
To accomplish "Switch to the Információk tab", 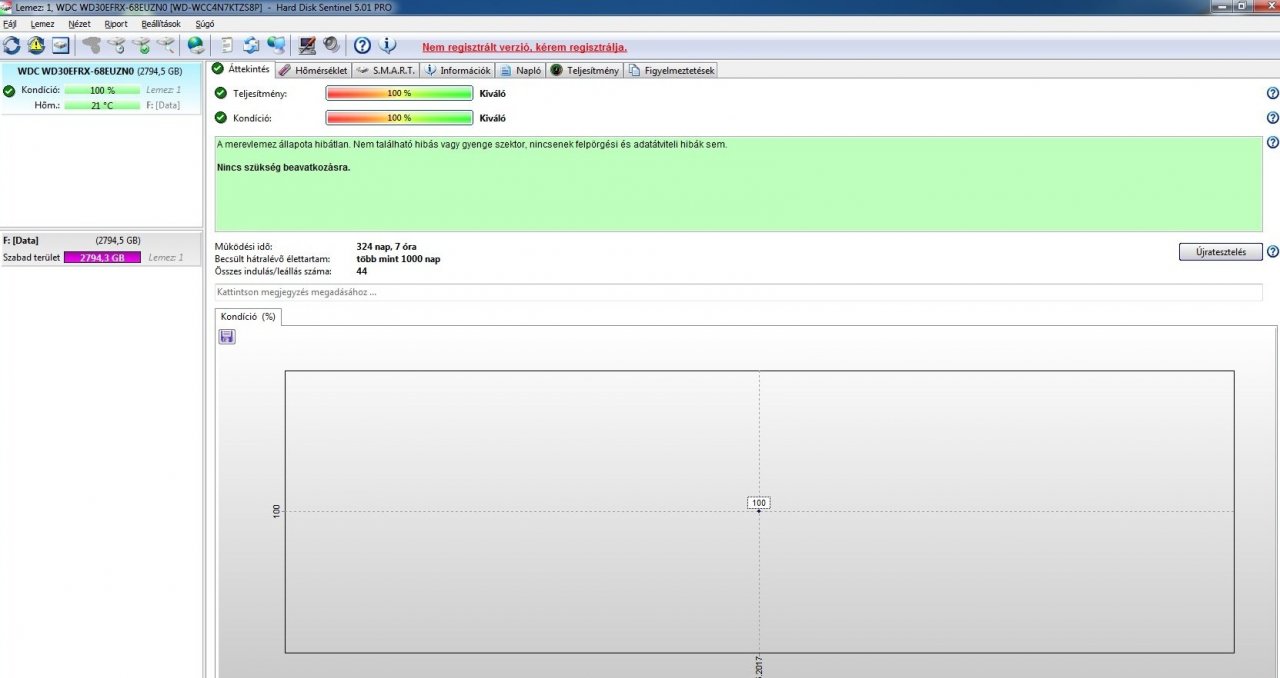I will pos(457,70).
